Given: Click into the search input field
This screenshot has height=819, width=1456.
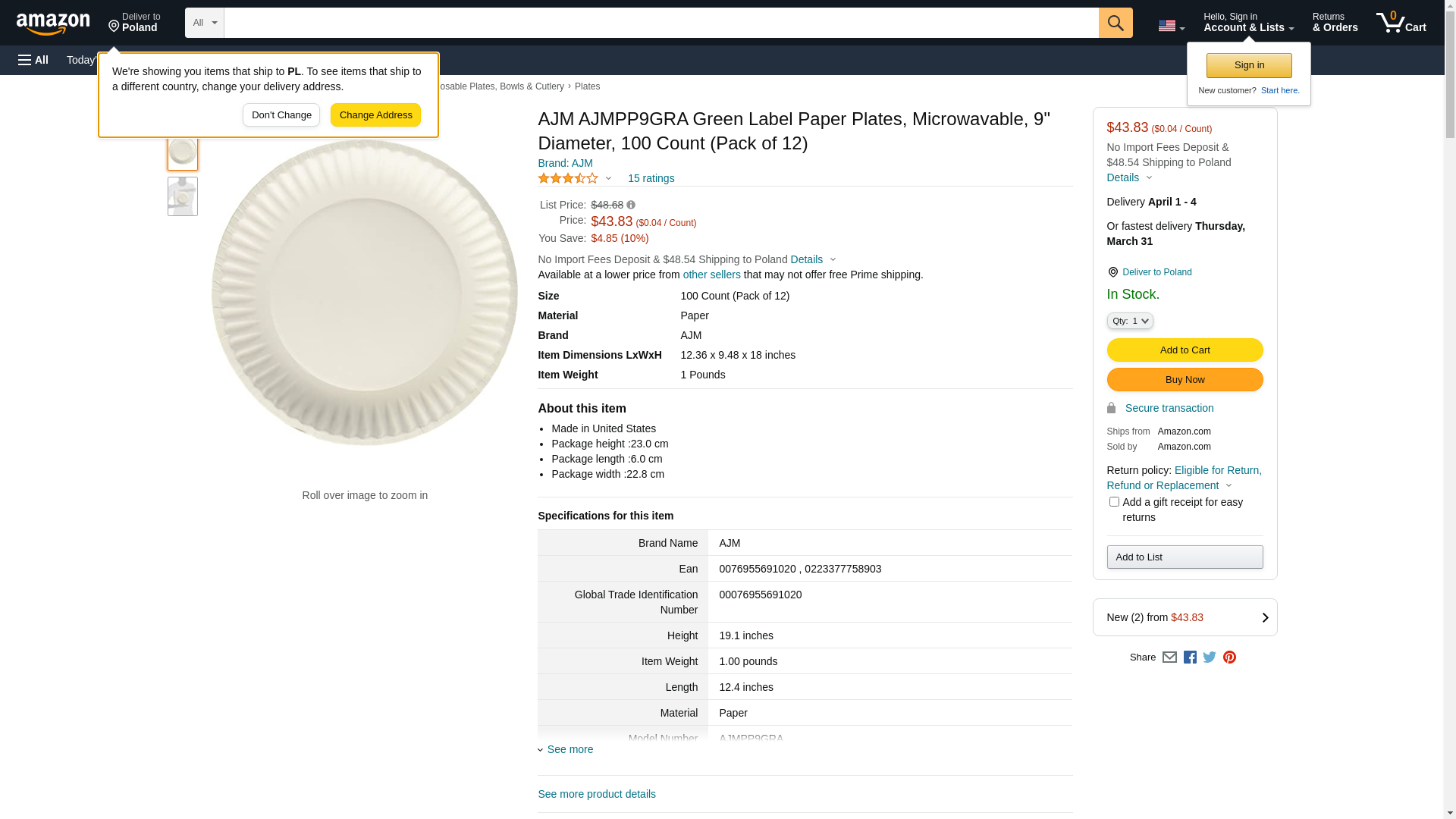Looking at the screenshot, I should (x=660, y=23).
